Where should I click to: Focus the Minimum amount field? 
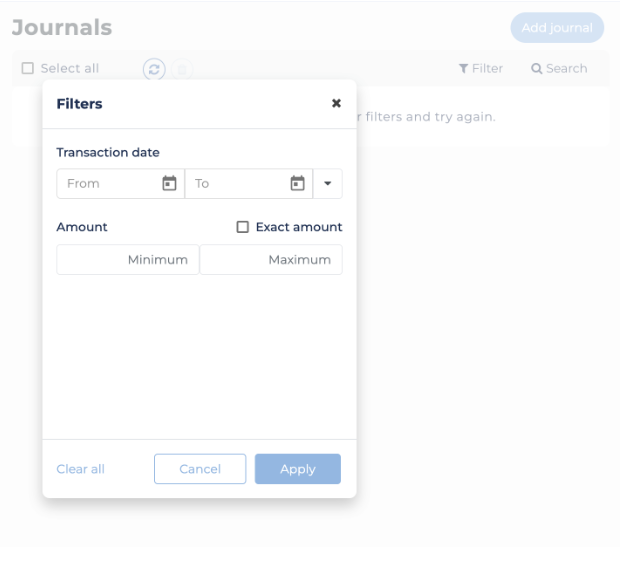click(x=127, y=260)
